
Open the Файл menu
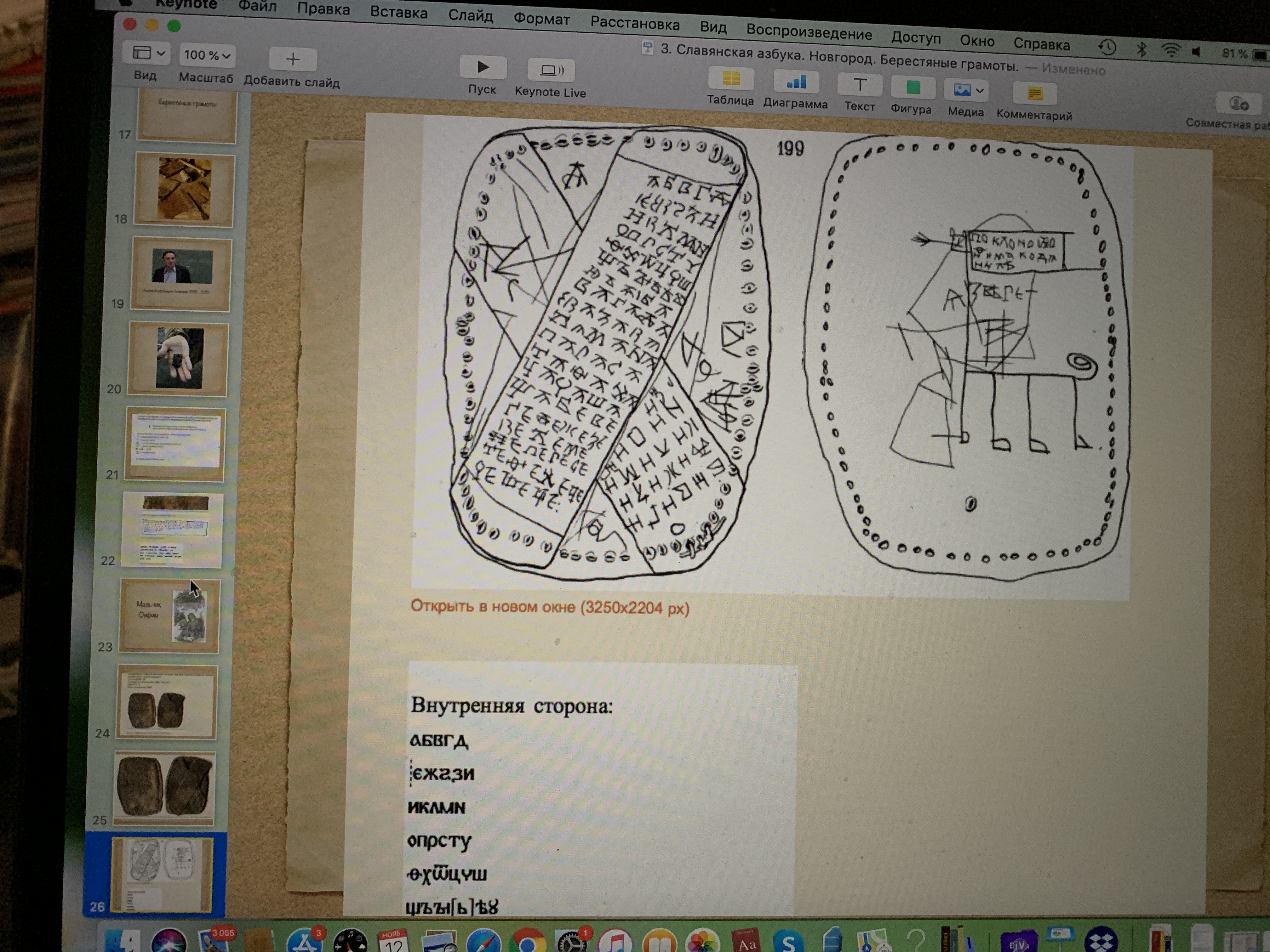pos(257,6)
